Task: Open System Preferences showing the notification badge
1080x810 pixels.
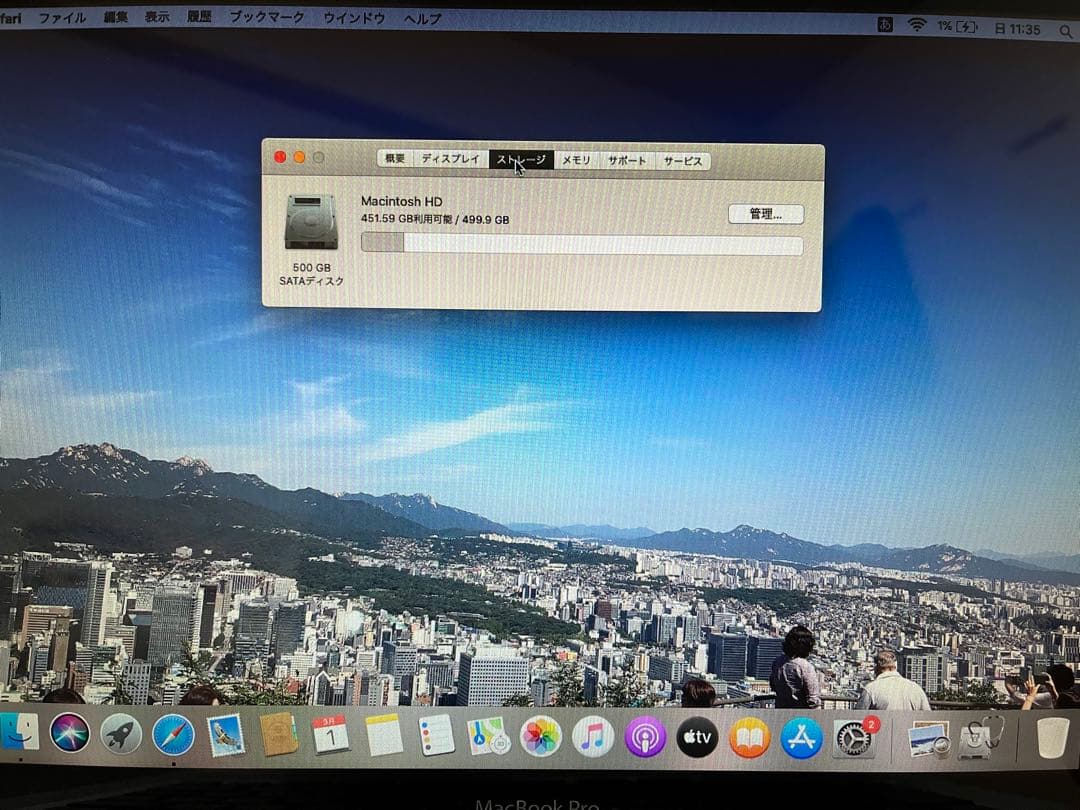Action: tap(855, 738)
